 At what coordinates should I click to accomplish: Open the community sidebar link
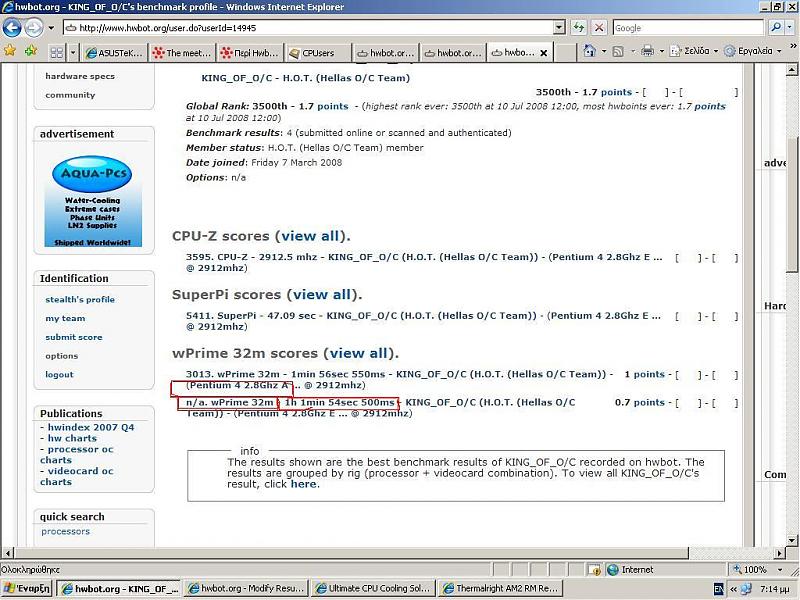[x=70, y=95]
